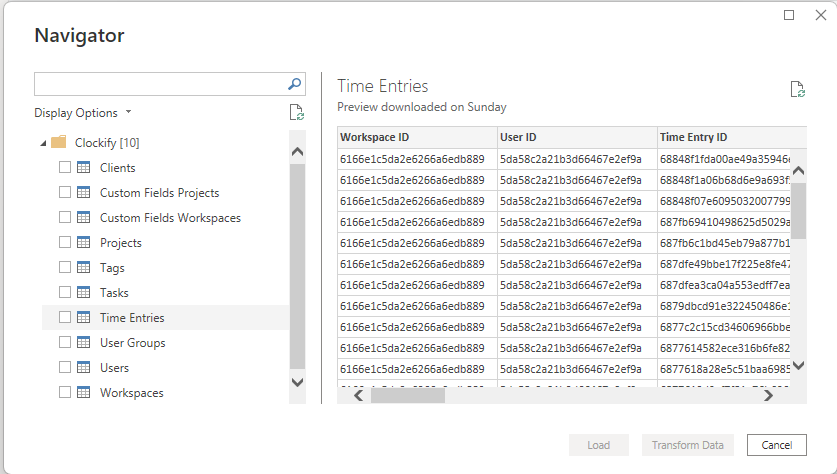Select the Custom Fields Workspaces label

[x=170, y=218]
